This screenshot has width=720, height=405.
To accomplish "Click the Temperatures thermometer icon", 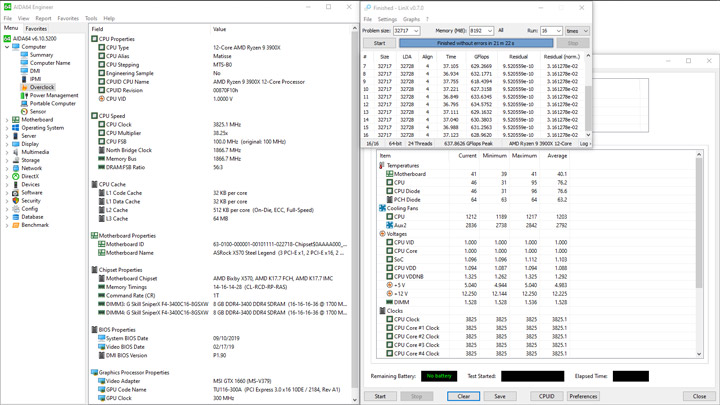I will [x=382, y=165].
